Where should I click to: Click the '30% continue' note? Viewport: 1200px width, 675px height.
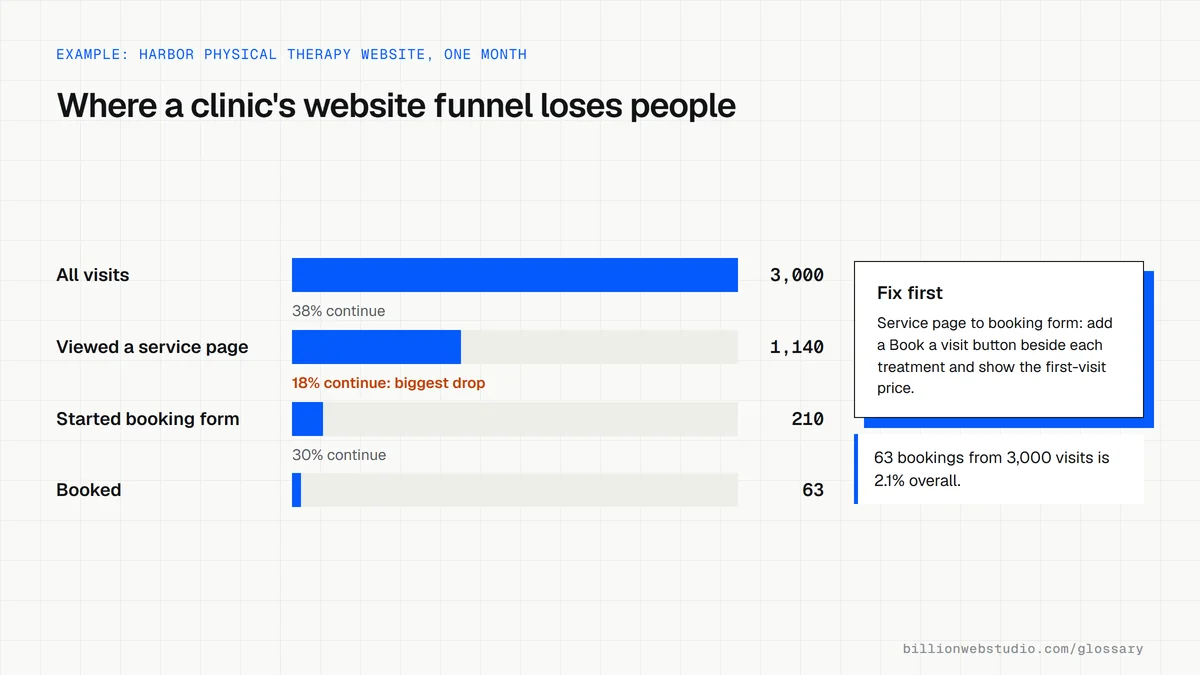338,455
